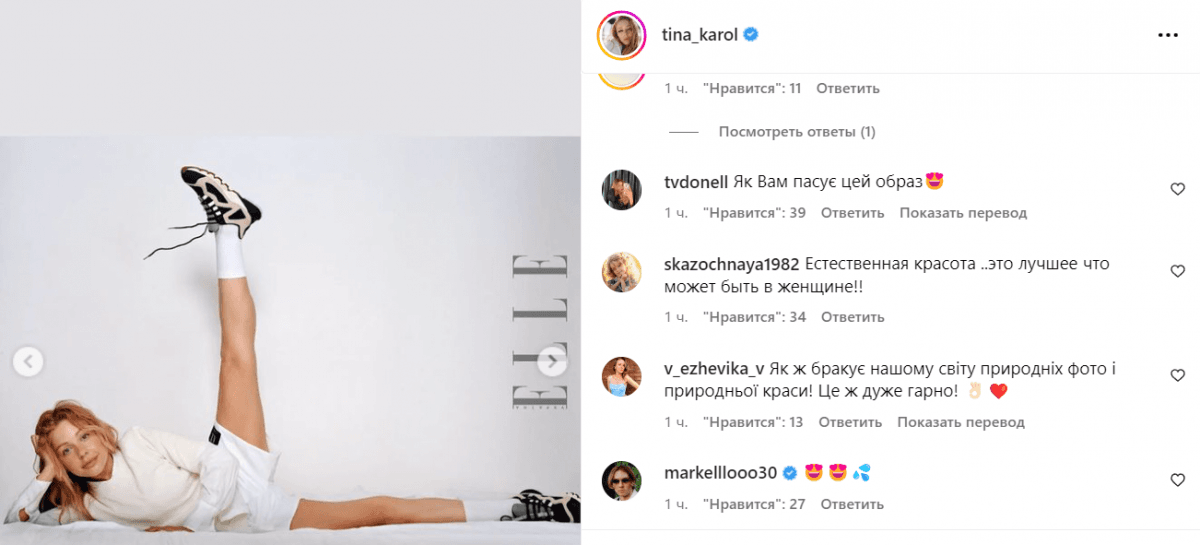1200x545 pixels.
Task: Open v_ezhevika_v's profile avatar
Action: [621, 377]
